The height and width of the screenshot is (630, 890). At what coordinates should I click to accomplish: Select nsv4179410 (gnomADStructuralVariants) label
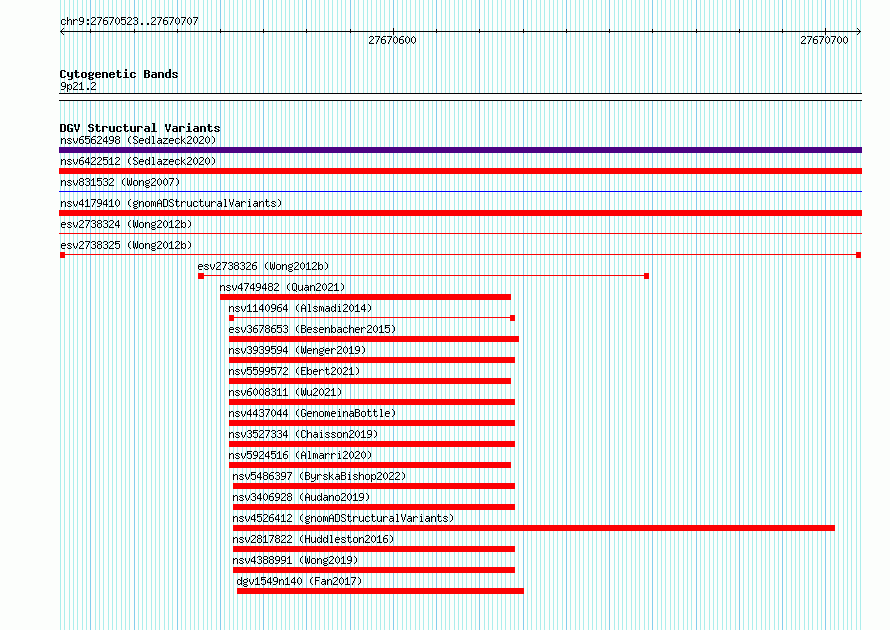pos(171,203)
